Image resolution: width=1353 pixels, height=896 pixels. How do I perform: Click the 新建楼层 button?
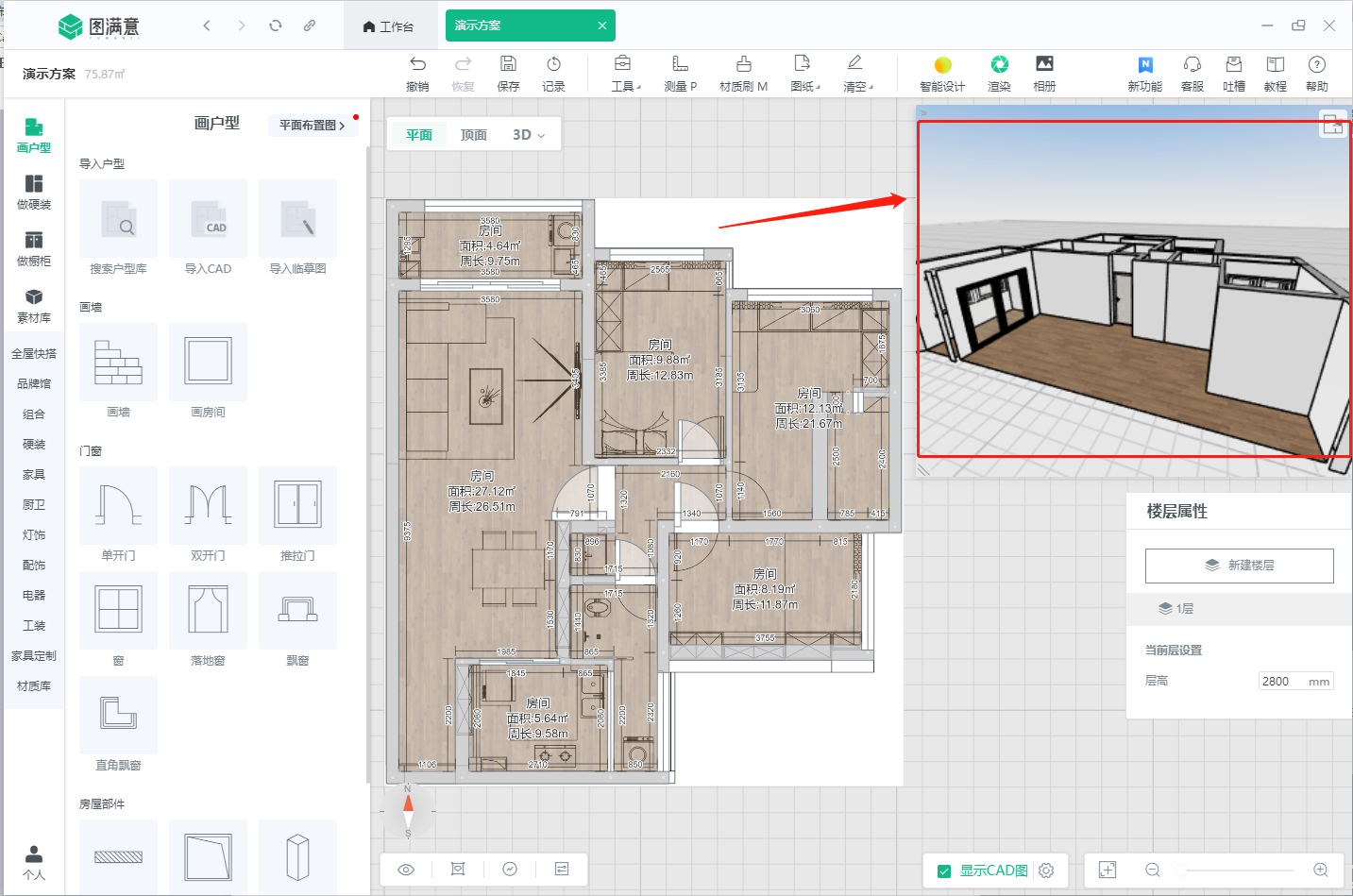(1239, 566)
